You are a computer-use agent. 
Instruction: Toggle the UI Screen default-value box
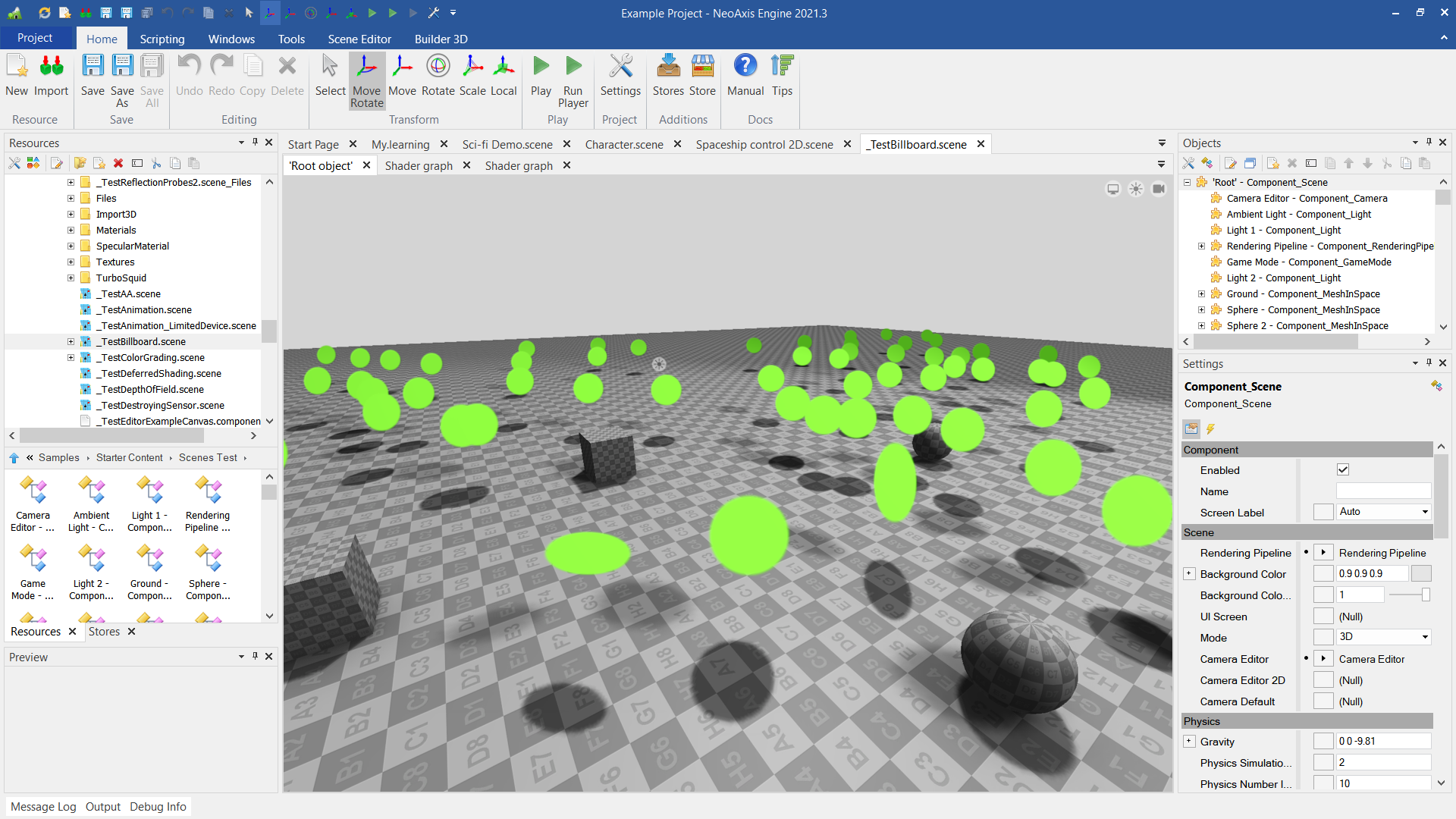click(1323, 617)
